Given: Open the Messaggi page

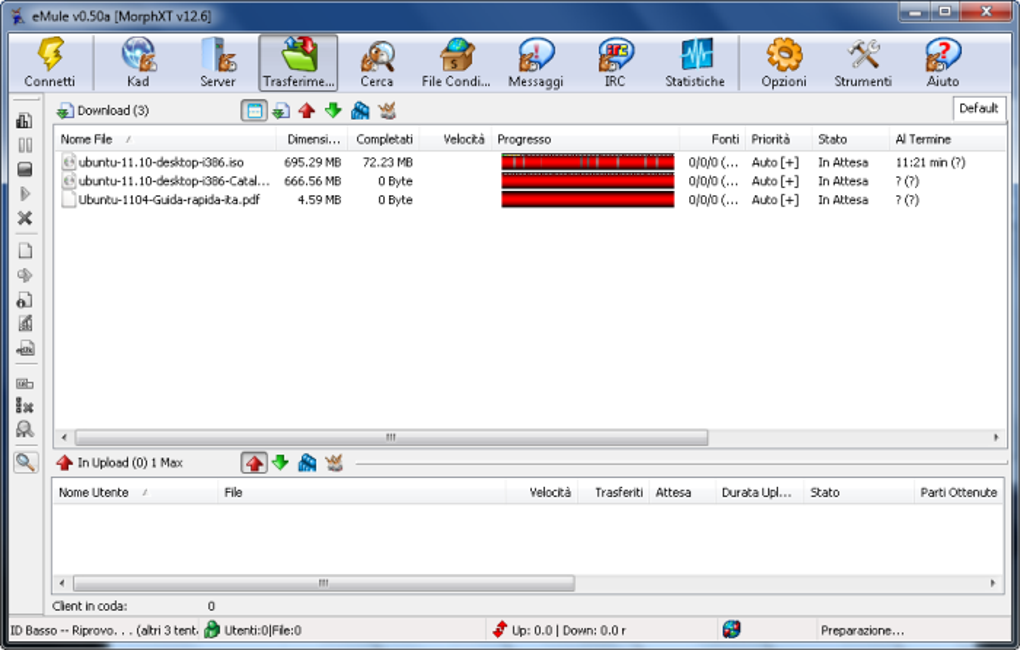Looking at the screenshot, I should click(x=535, y=62).
